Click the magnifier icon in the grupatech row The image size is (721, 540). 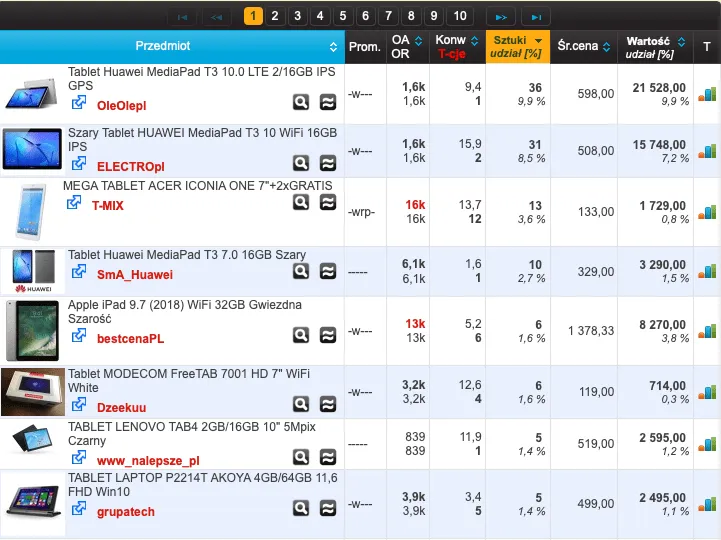pyautogui.click(x=301, y=508)
